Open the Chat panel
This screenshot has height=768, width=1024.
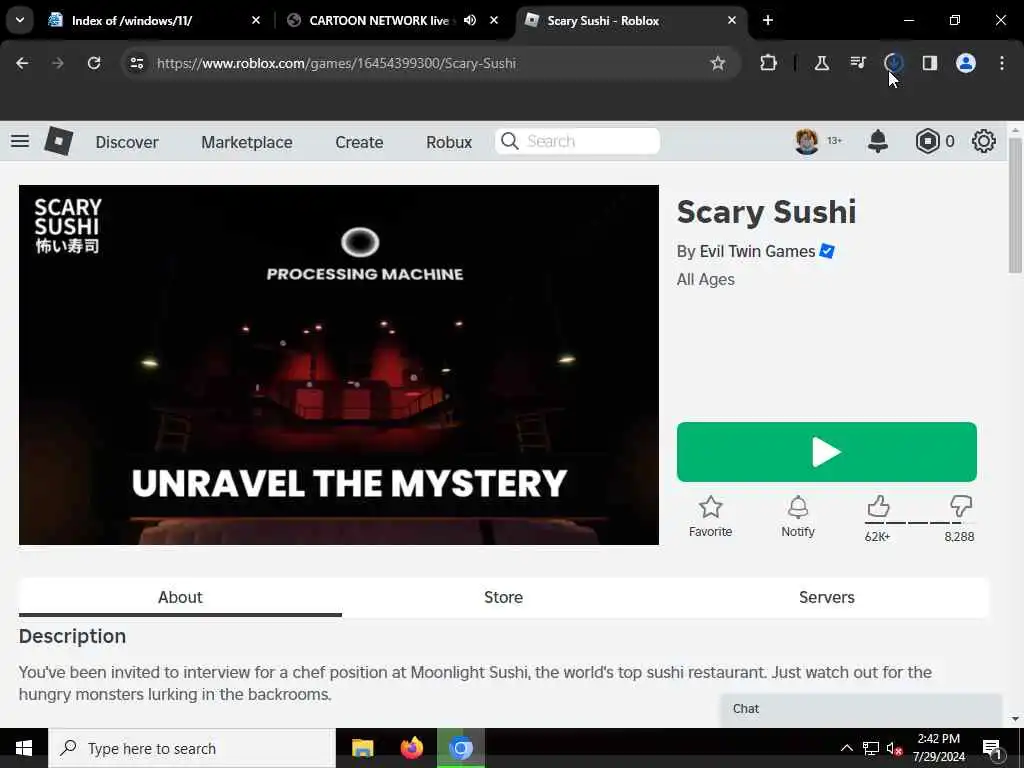coord(861,709)
